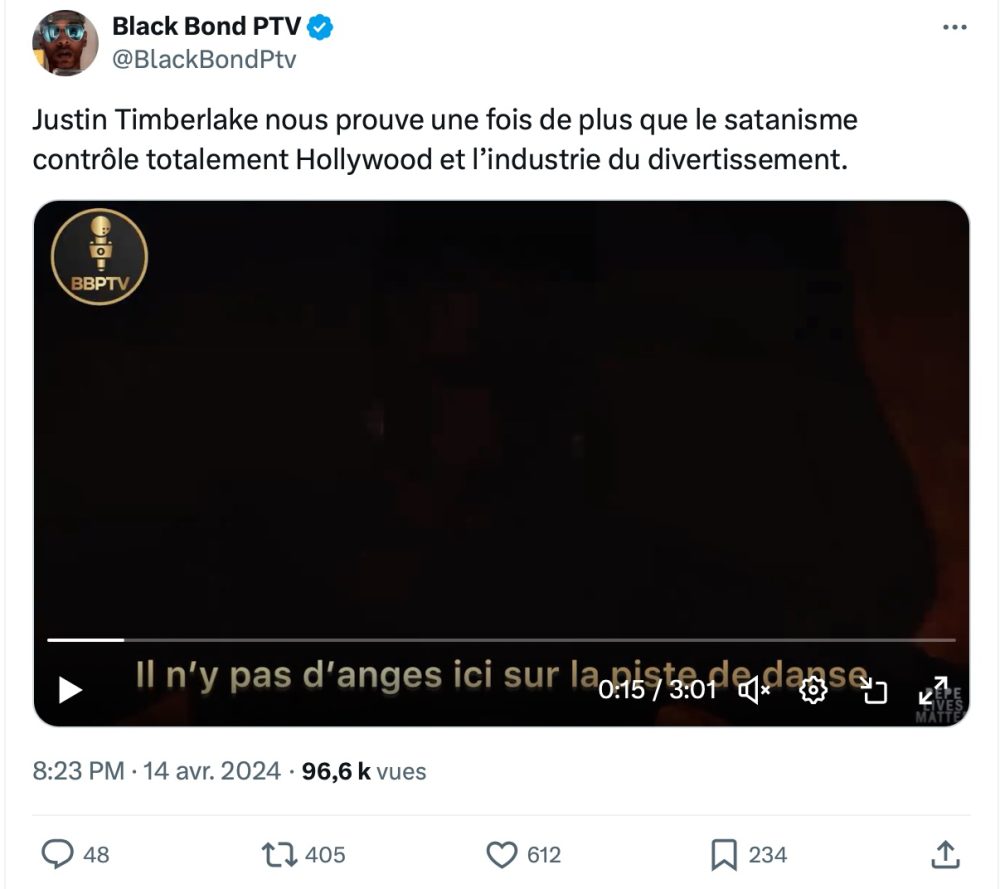Like the tweet with heart icon
Viewport: 1000px width, 889px height.
click(x=502, y=855)
